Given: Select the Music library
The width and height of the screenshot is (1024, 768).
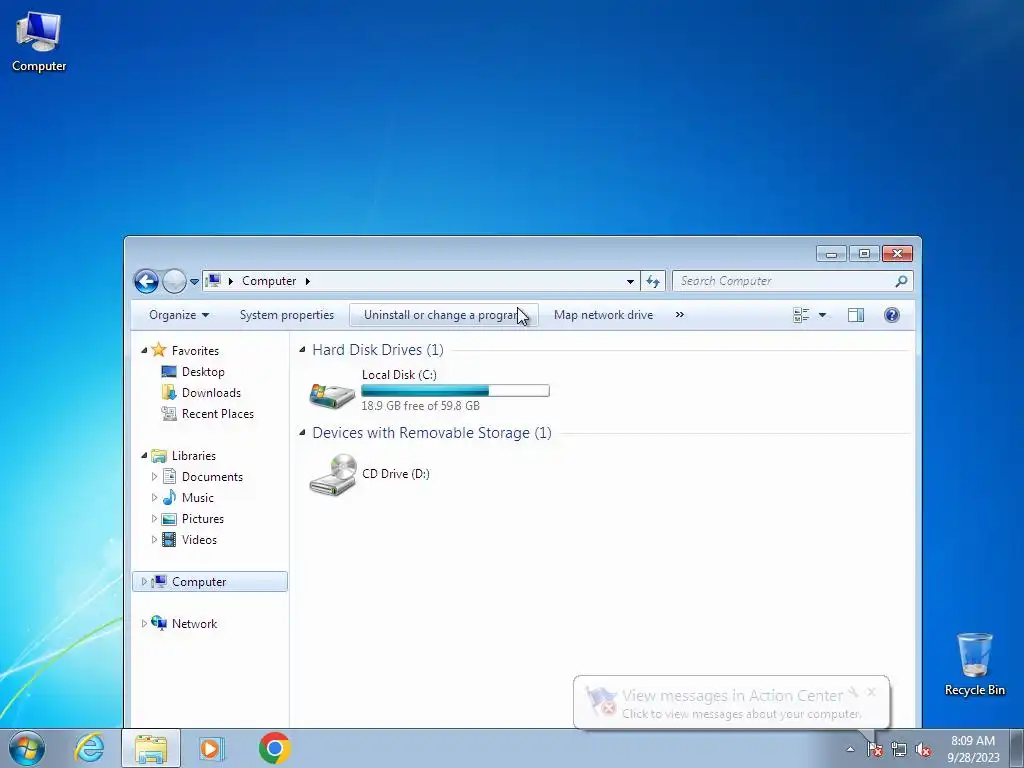Looking at the screenshot, I should 197,498.
